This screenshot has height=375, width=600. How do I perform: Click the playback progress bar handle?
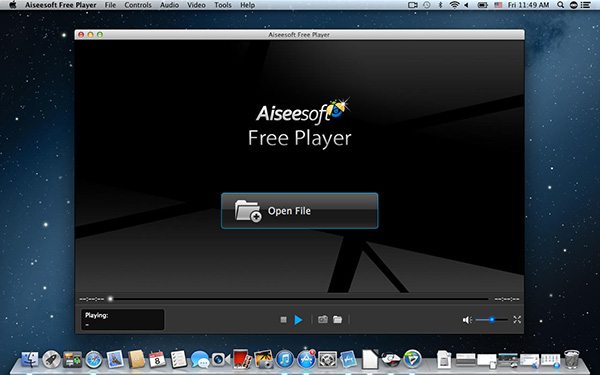[x=110, y=299]
